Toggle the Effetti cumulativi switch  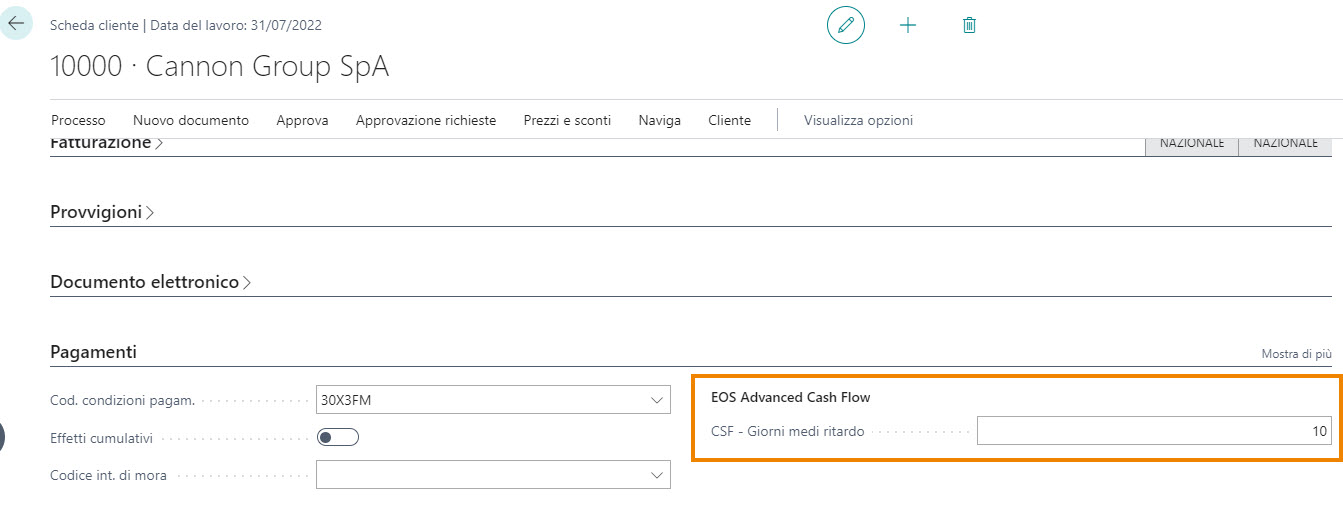click(x=337, y=437)
